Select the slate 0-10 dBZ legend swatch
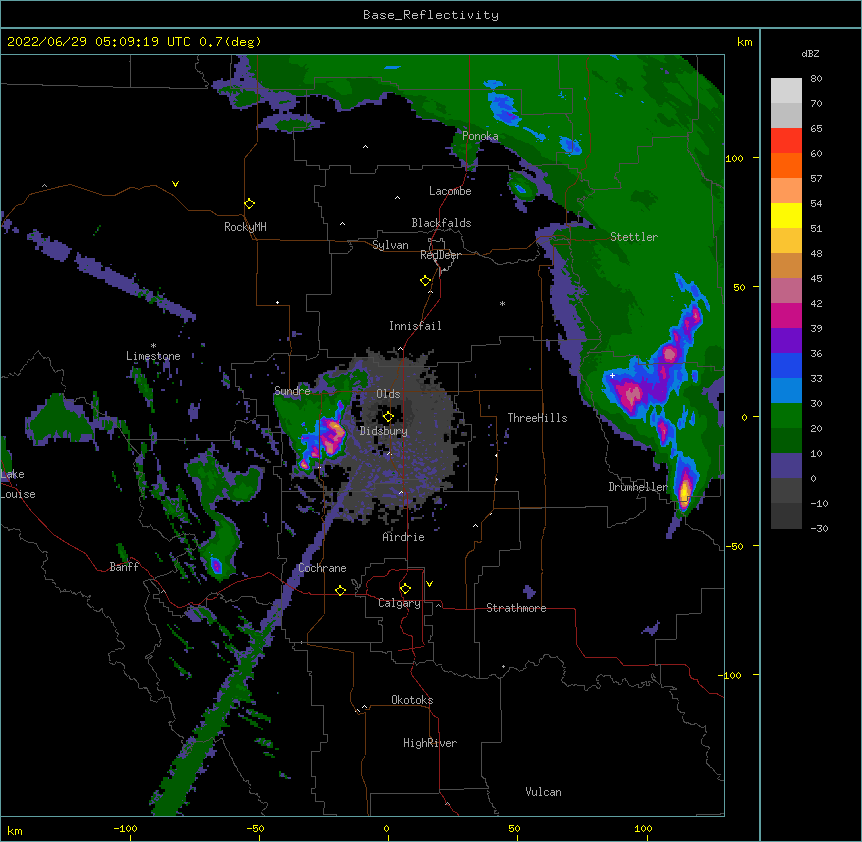The image size is (862, 842). coord(786,466)
